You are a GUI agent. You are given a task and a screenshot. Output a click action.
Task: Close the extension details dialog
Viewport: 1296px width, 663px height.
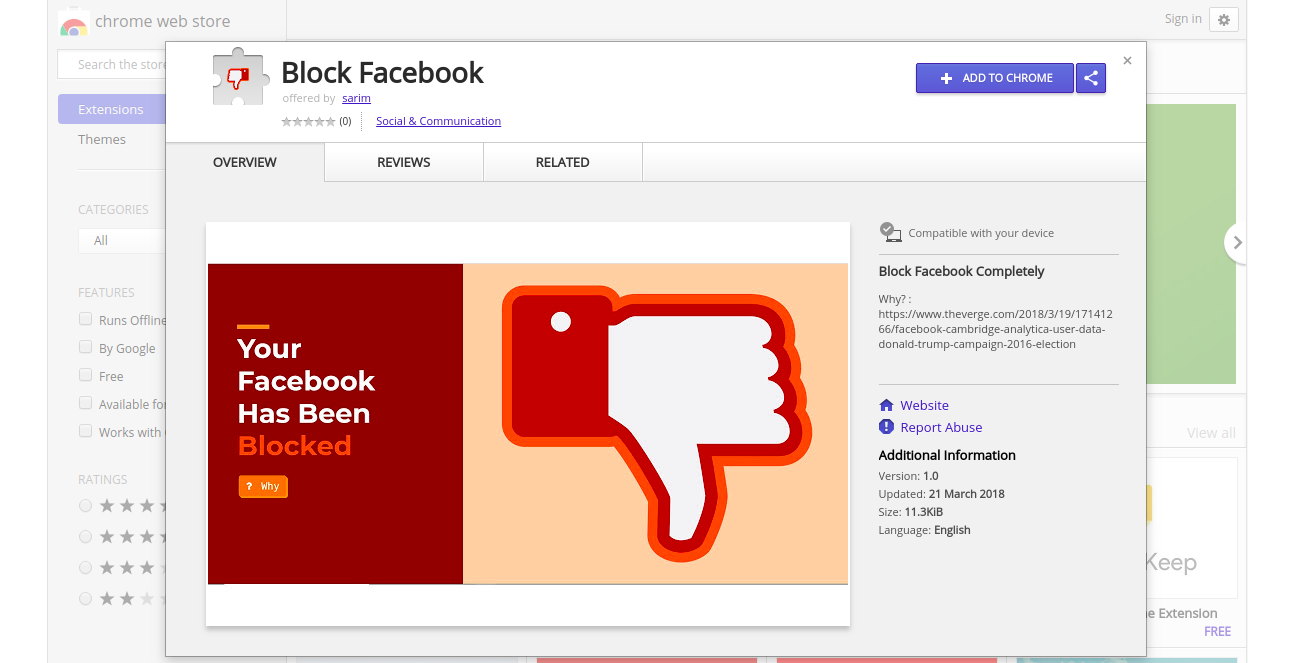(1127, 61)
